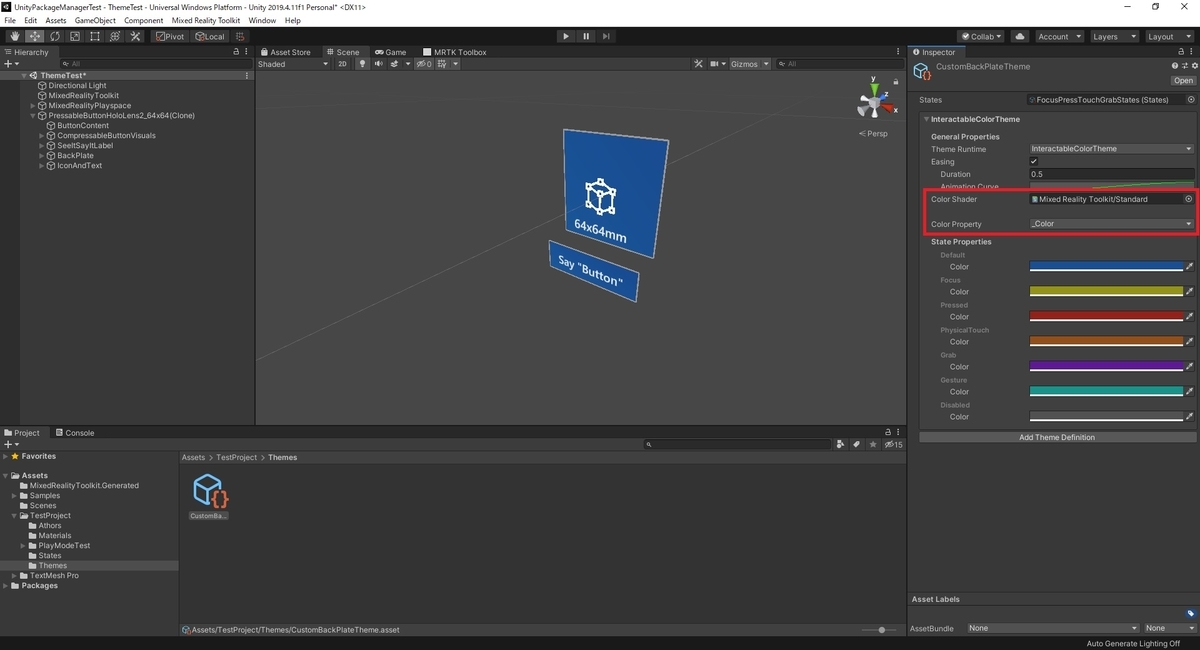Step one frame forward
This screenshot has width=1200, height=650.
coord(606,37)
